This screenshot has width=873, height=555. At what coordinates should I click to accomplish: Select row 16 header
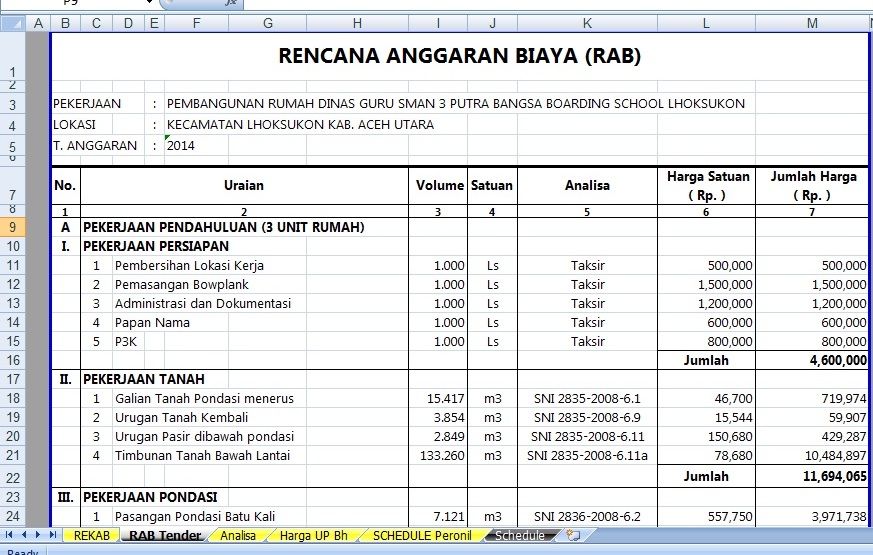coord(13,360)
